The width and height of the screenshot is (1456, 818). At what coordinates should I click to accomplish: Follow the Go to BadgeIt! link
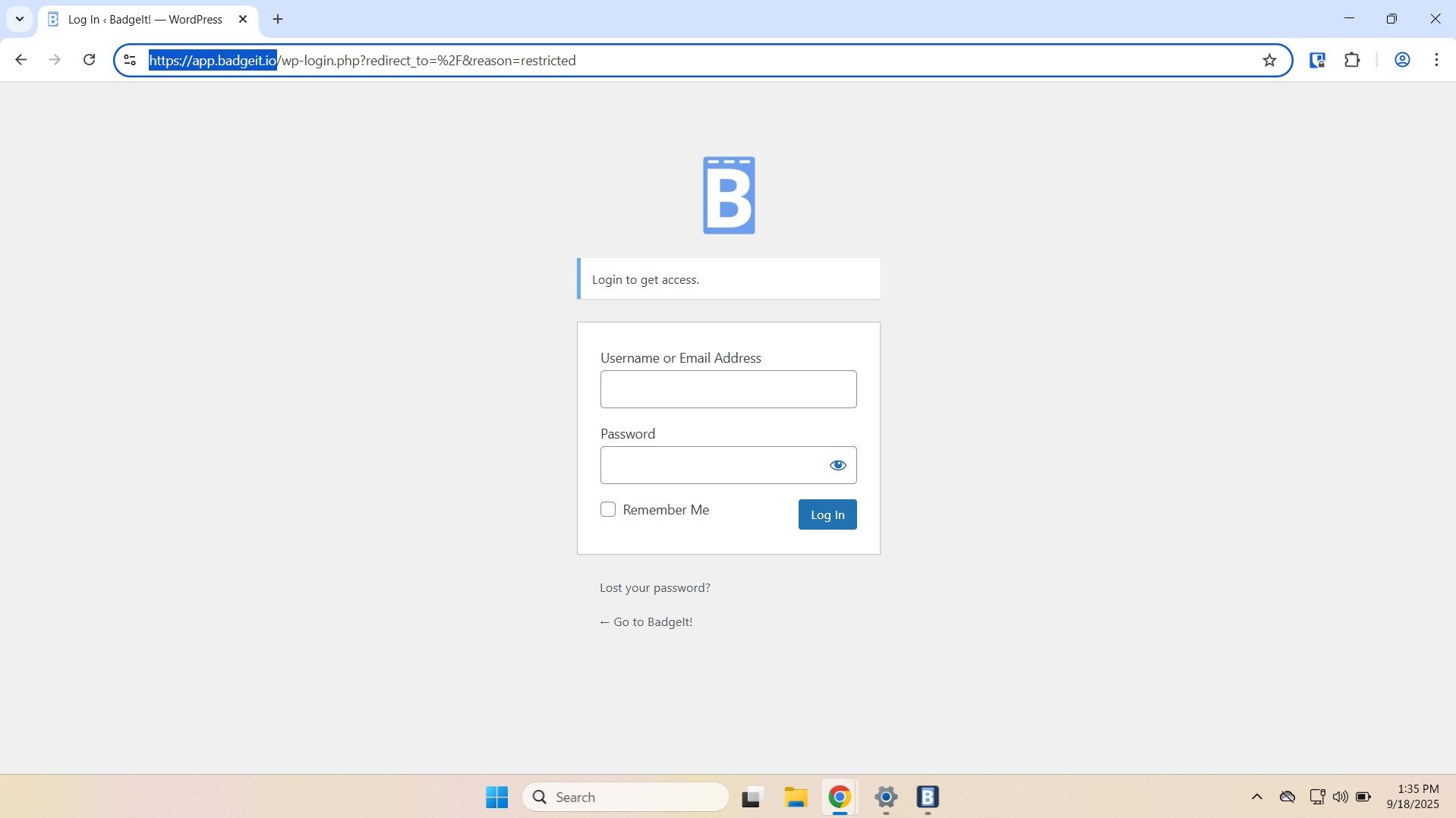pyautogui.click(x=646, y=621)
